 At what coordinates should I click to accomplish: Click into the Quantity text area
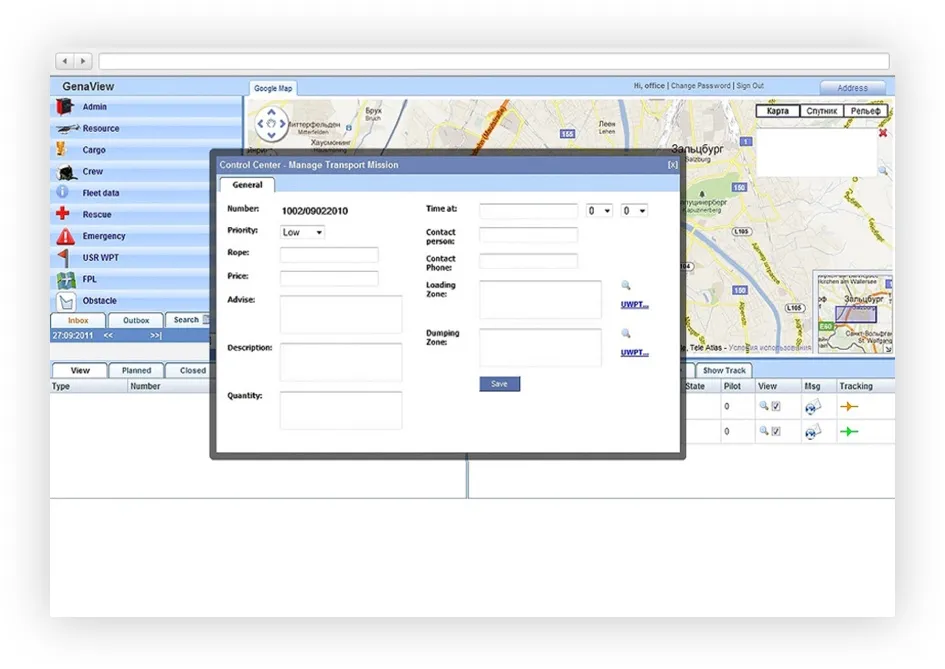coord(341,410)
